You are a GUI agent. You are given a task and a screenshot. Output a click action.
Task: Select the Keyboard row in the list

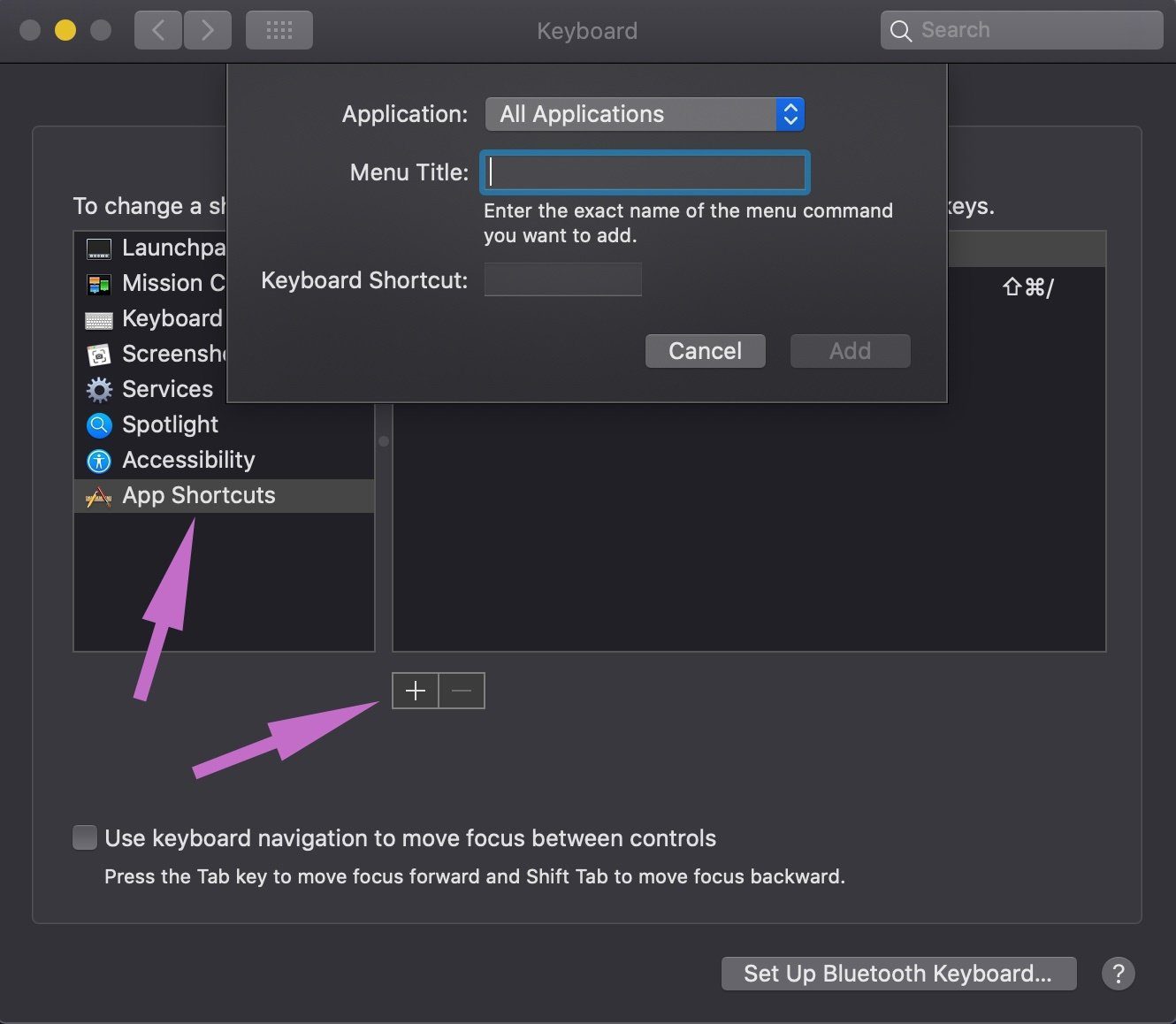[150, 319]
